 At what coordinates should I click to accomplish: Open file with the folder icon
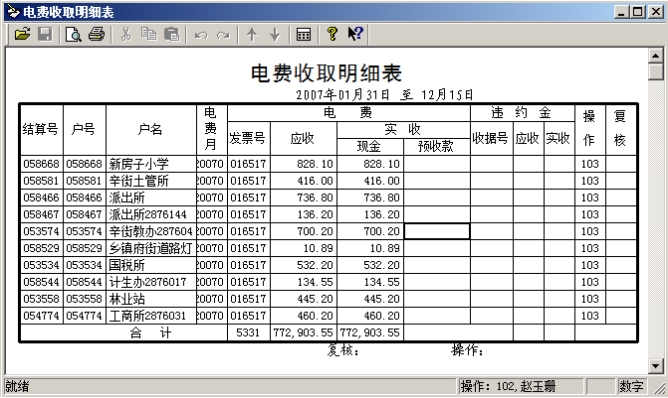22,34
